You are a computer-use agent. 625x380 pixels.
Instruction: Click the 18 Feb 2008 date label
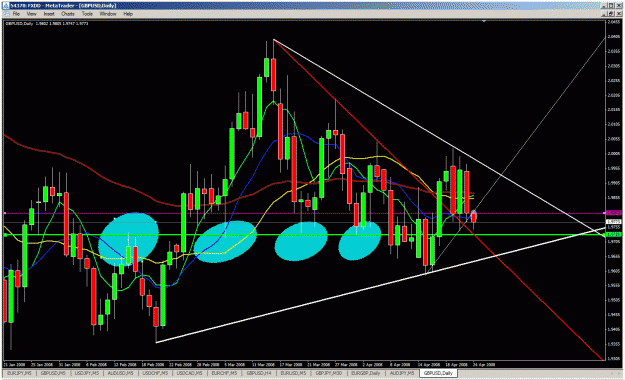click(x=153, y=364)
